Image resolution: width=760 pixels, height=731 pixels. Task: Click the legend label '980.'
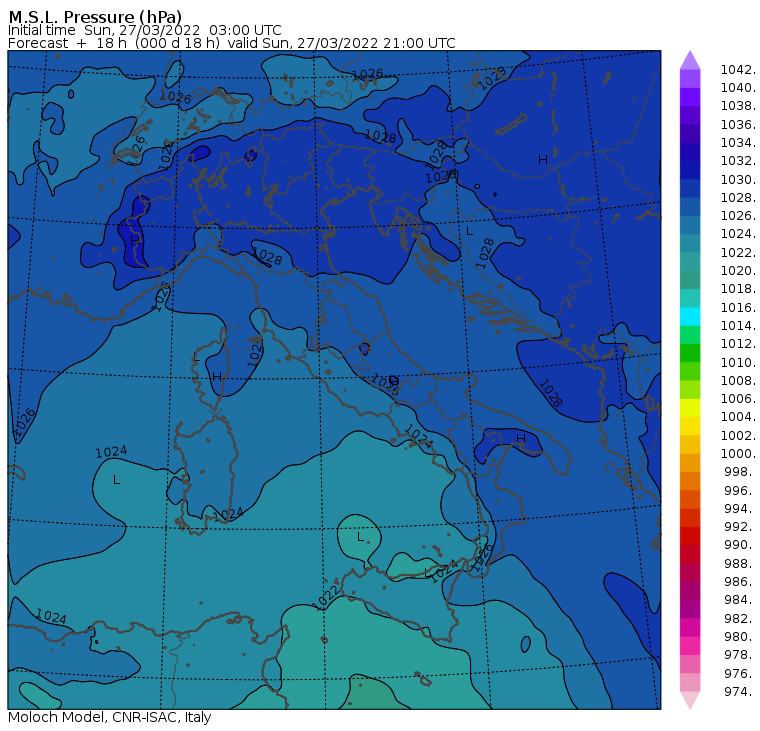point(740,636)
